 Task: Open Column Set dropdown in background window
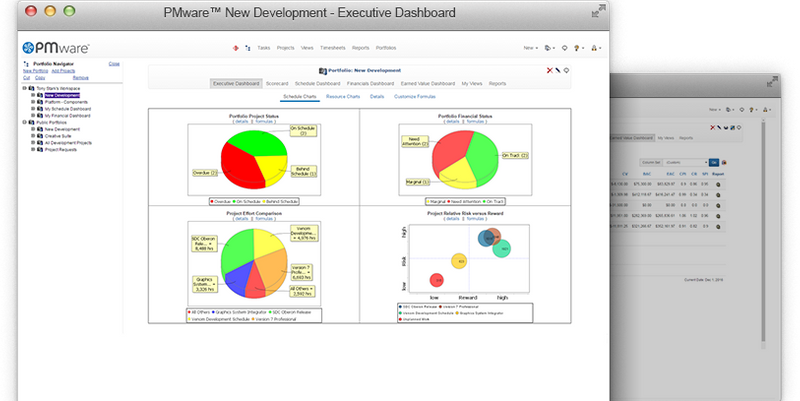pos(686,162)
